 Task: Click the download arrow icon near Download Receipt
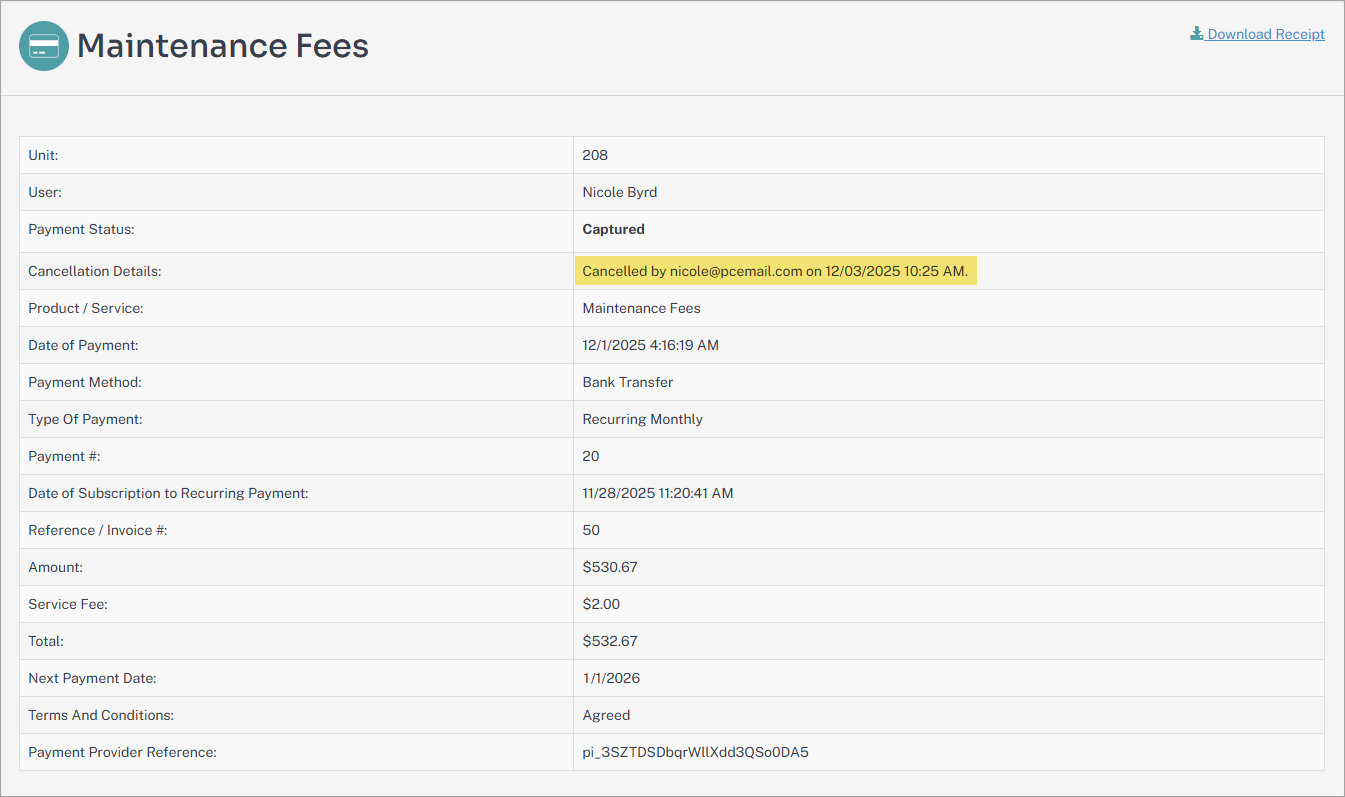click(1196, 34)
